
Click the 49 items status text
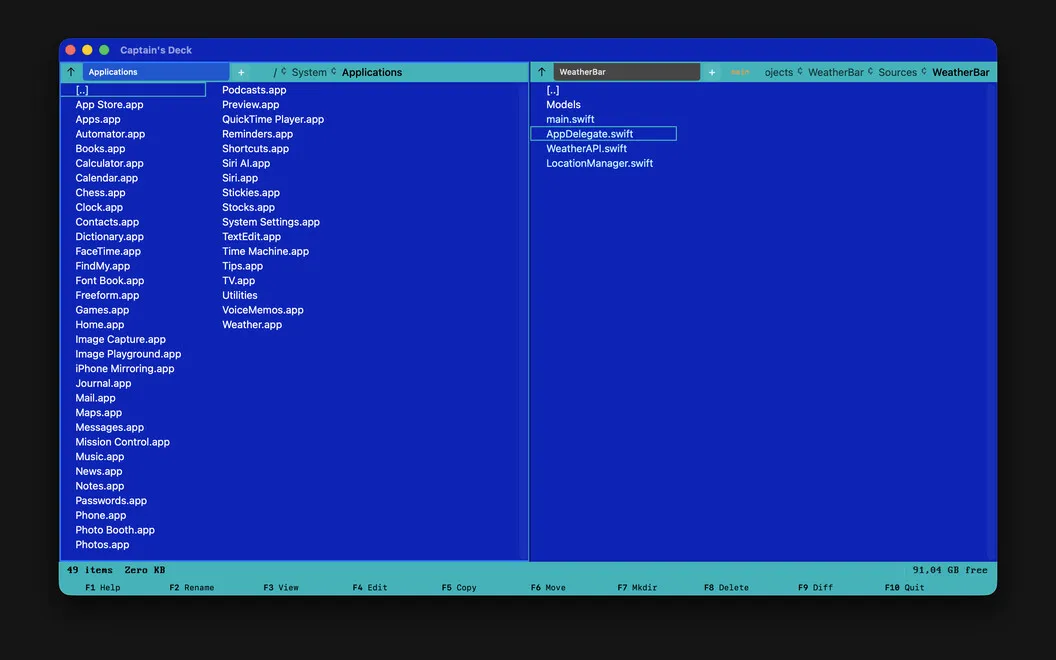[90, 570]
